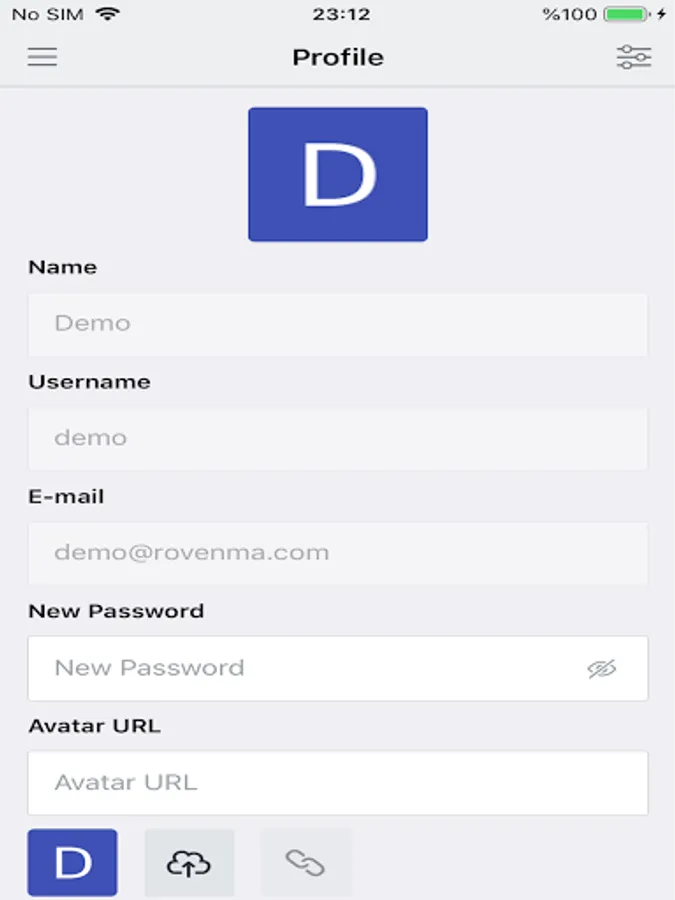Image resolution: width=675 pixels, height=900 pixels.
Task: Click the demo@rovenma.com email field
Action: (x=338, y=553)
